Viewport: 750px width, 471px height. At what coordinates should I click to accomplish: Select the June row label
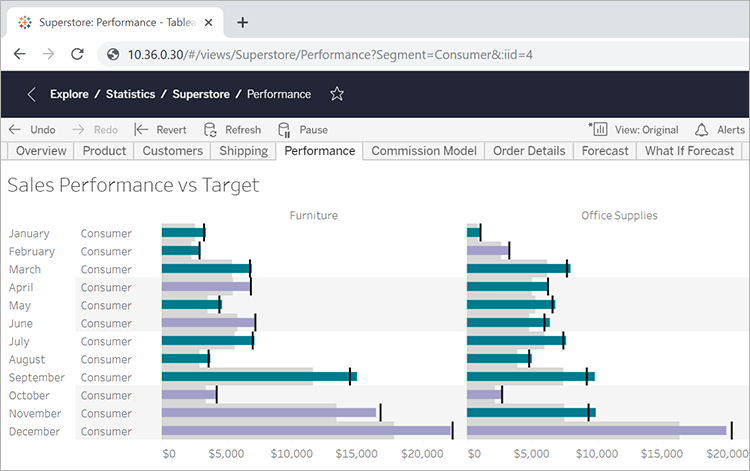coord(21,323)
